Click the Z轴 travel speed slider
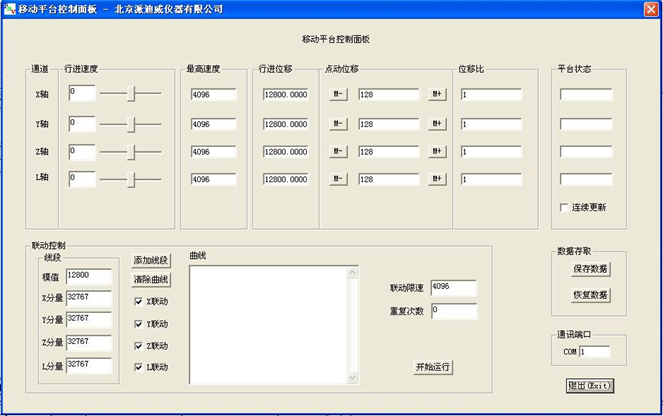 (132, 152)
